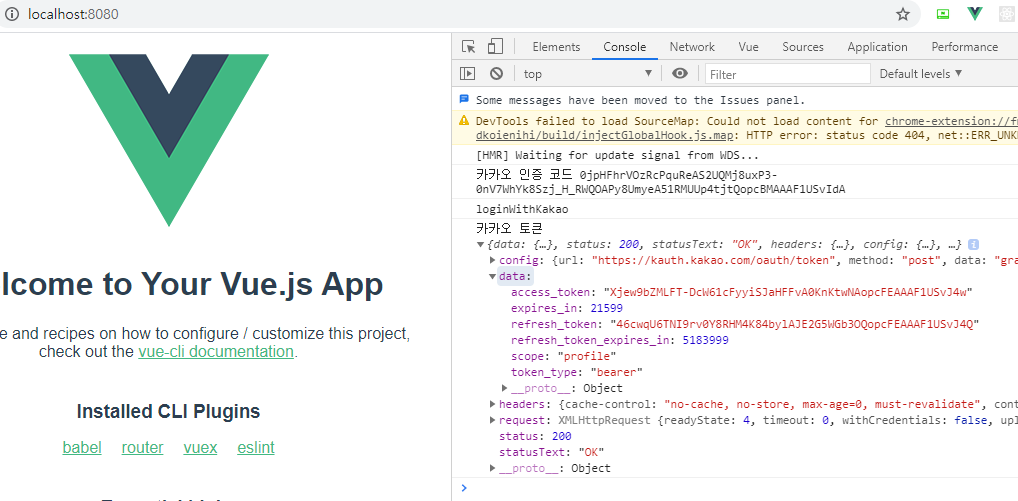
Task: Toggle the device toolbar icon
Action: click(495, 47)
